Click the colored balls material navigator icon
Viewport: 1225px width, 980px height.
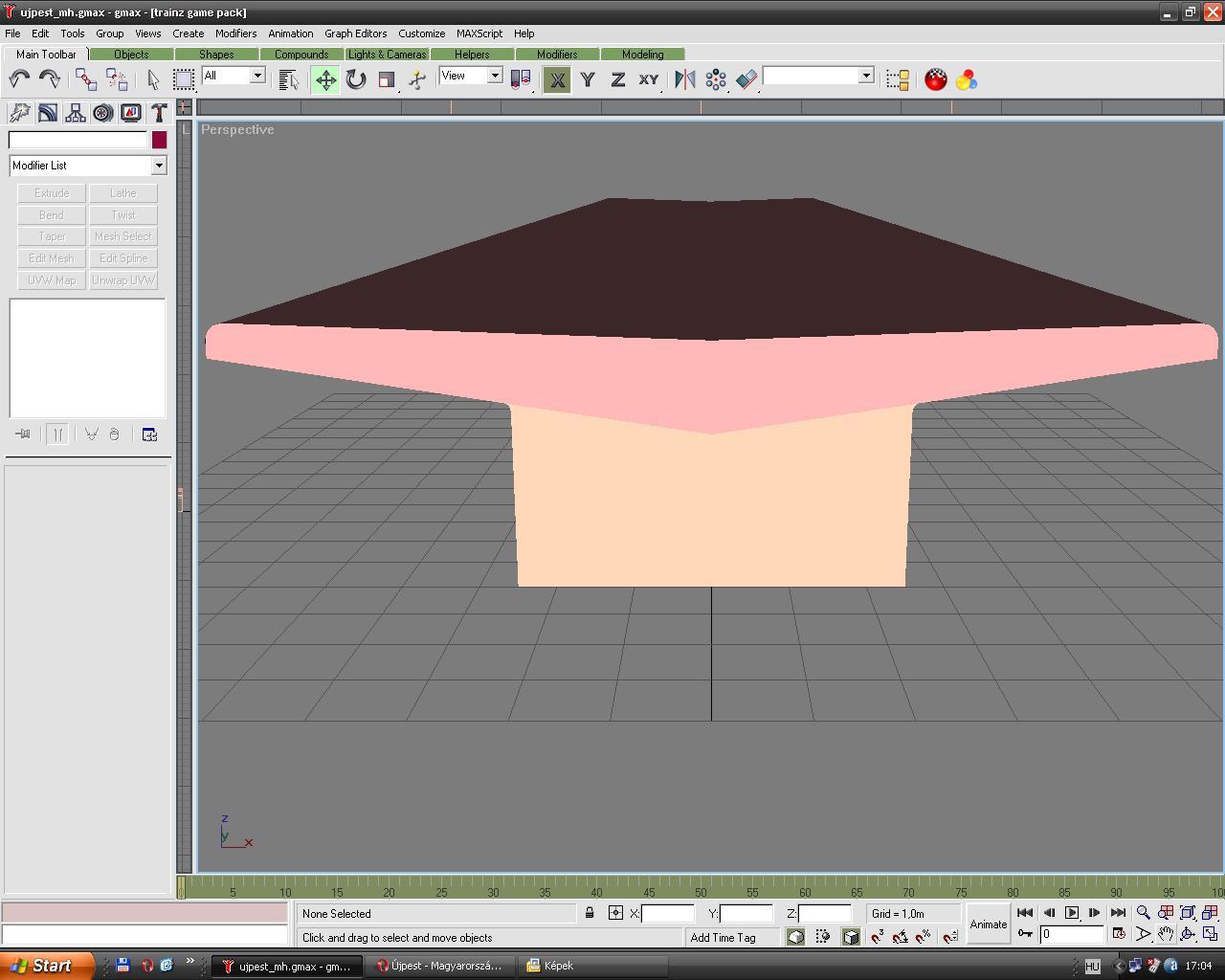tap(967, 80)
